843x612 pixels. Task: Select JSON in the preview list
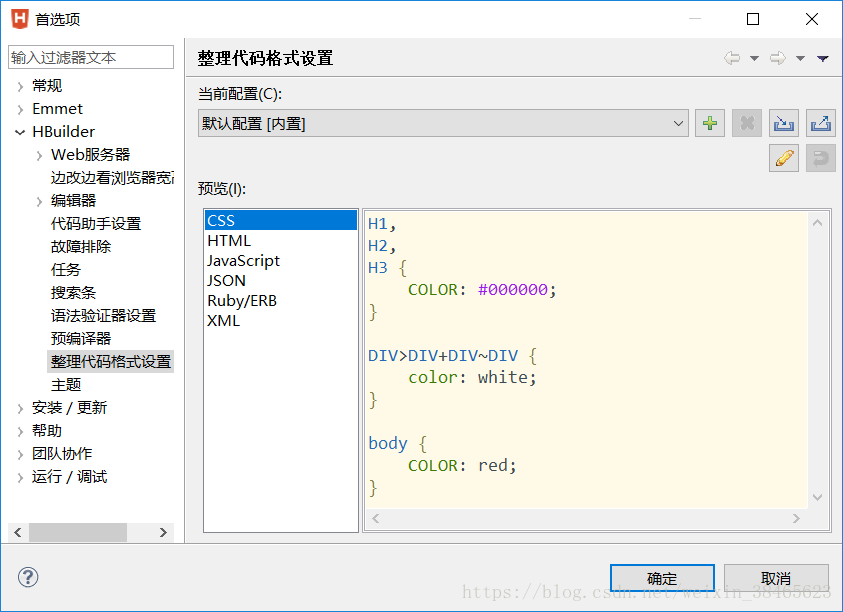click(x=281, y=280)
